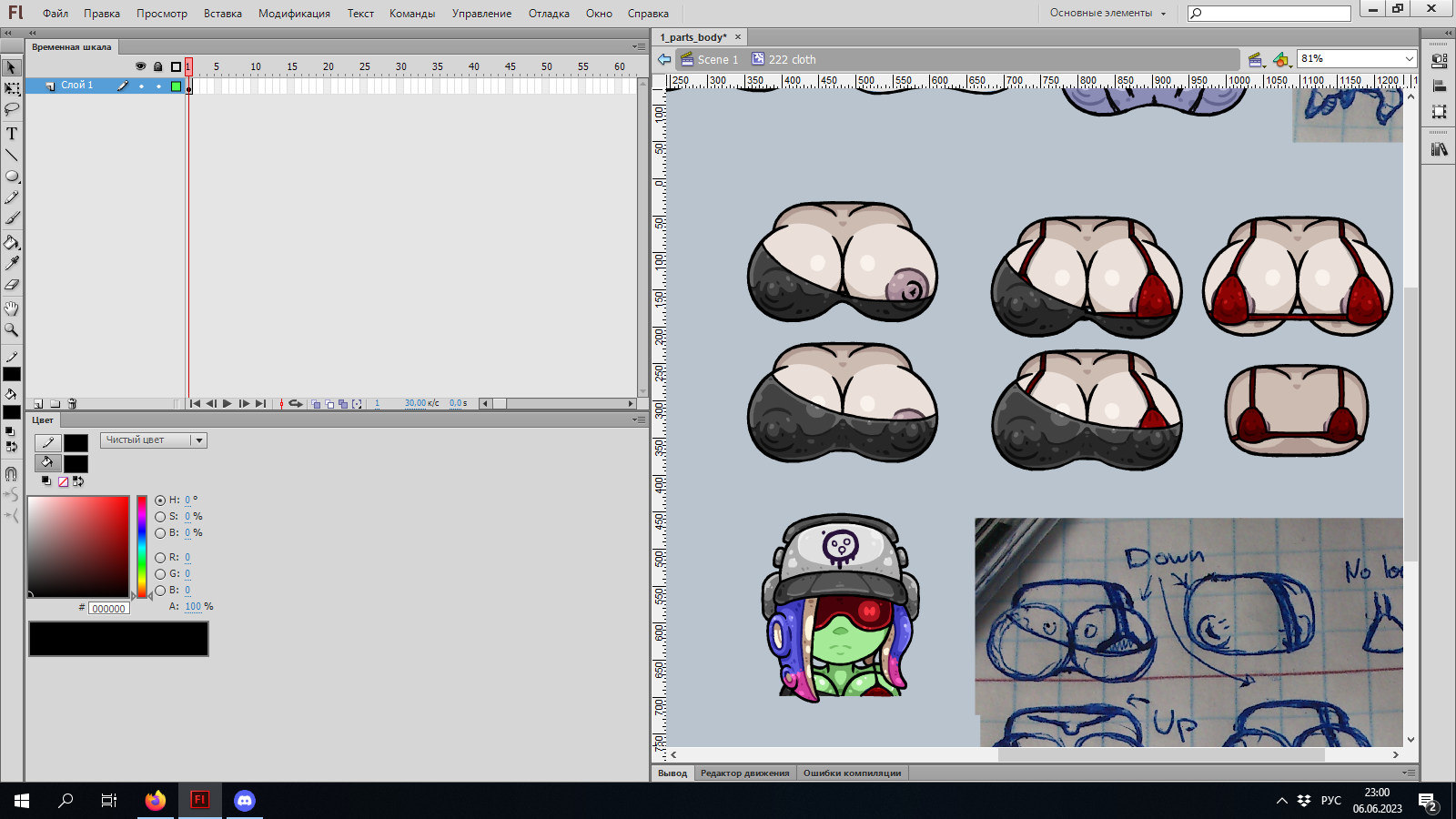
Task: Switch to Ошибки компиляции tab
Action: tap(852, 773)
